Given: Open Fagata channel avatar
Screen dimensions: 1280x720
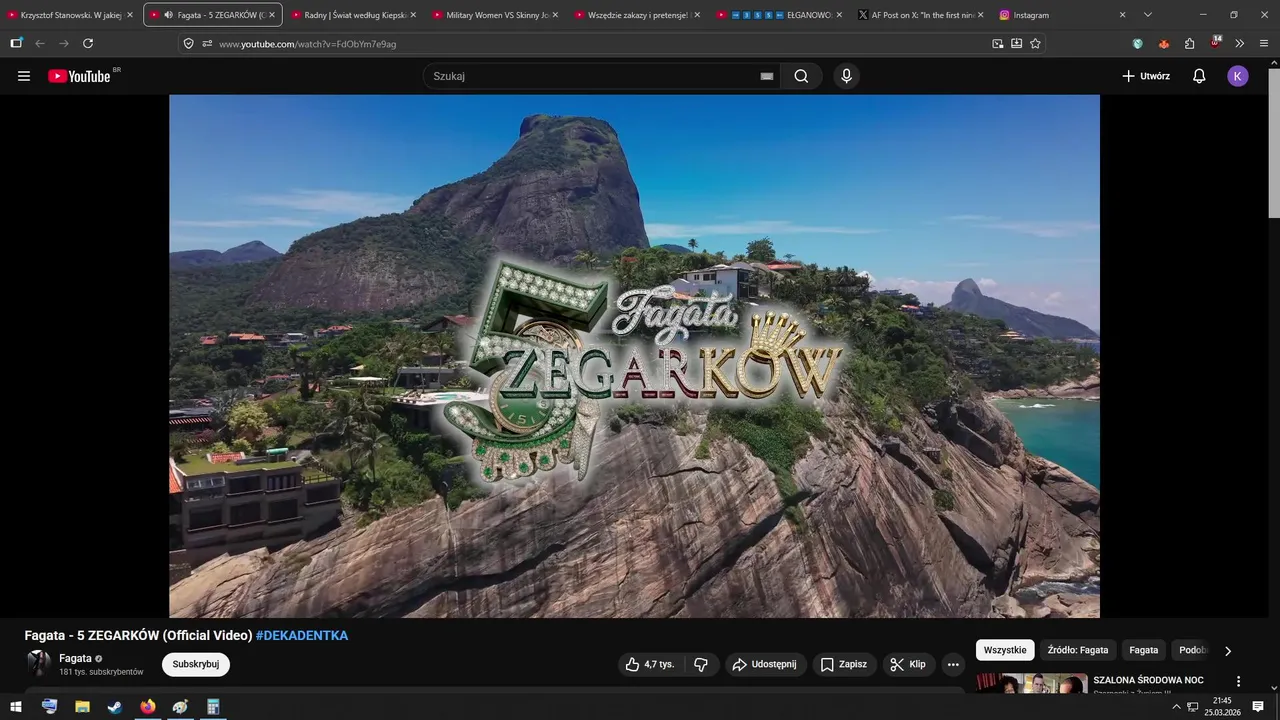Looking at the screenshot, I should pos(38,664).
